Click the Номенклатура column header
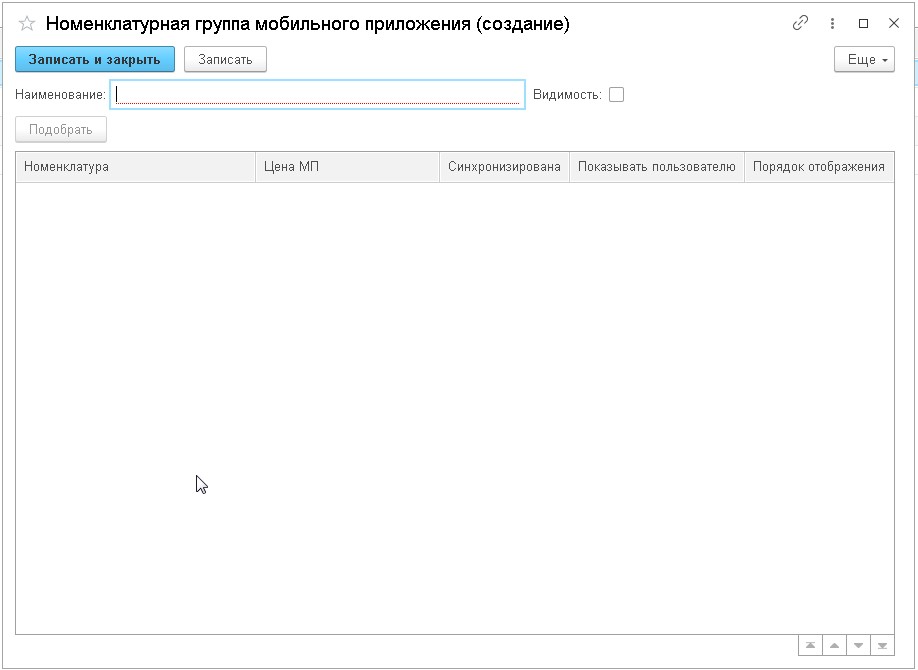918x670 pixels. (x=135, y=167)
